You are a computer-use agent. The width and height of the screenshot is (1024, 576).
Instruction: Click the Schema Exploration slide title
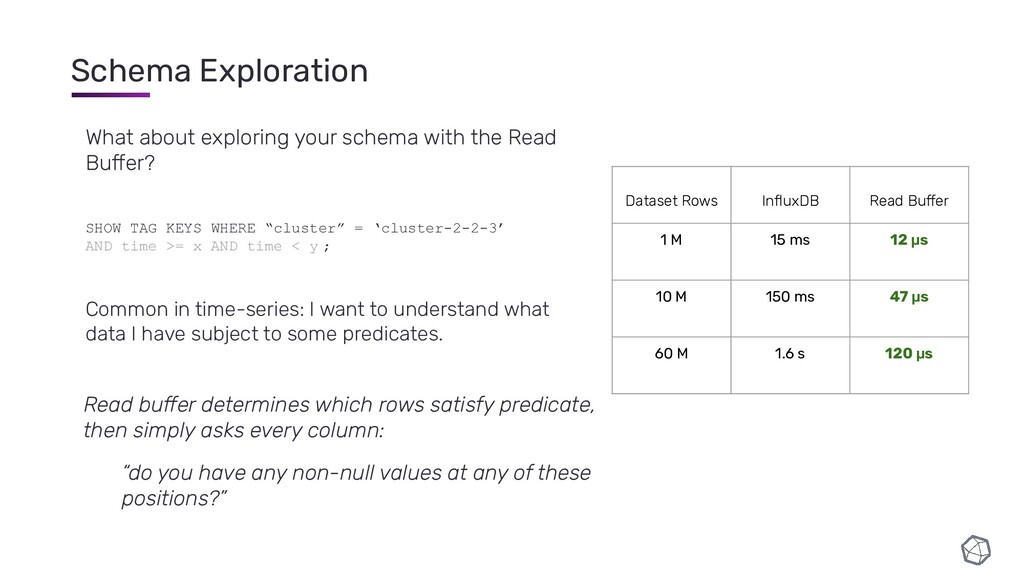point(219,71)
